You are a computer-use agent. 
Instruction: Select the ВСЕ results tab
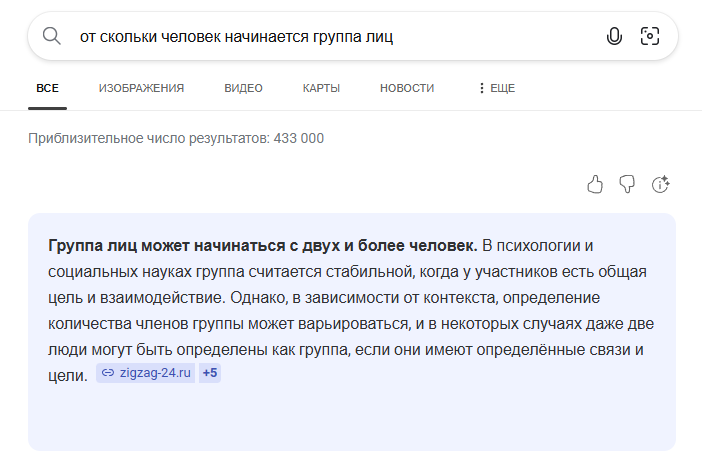pos(47,88)
